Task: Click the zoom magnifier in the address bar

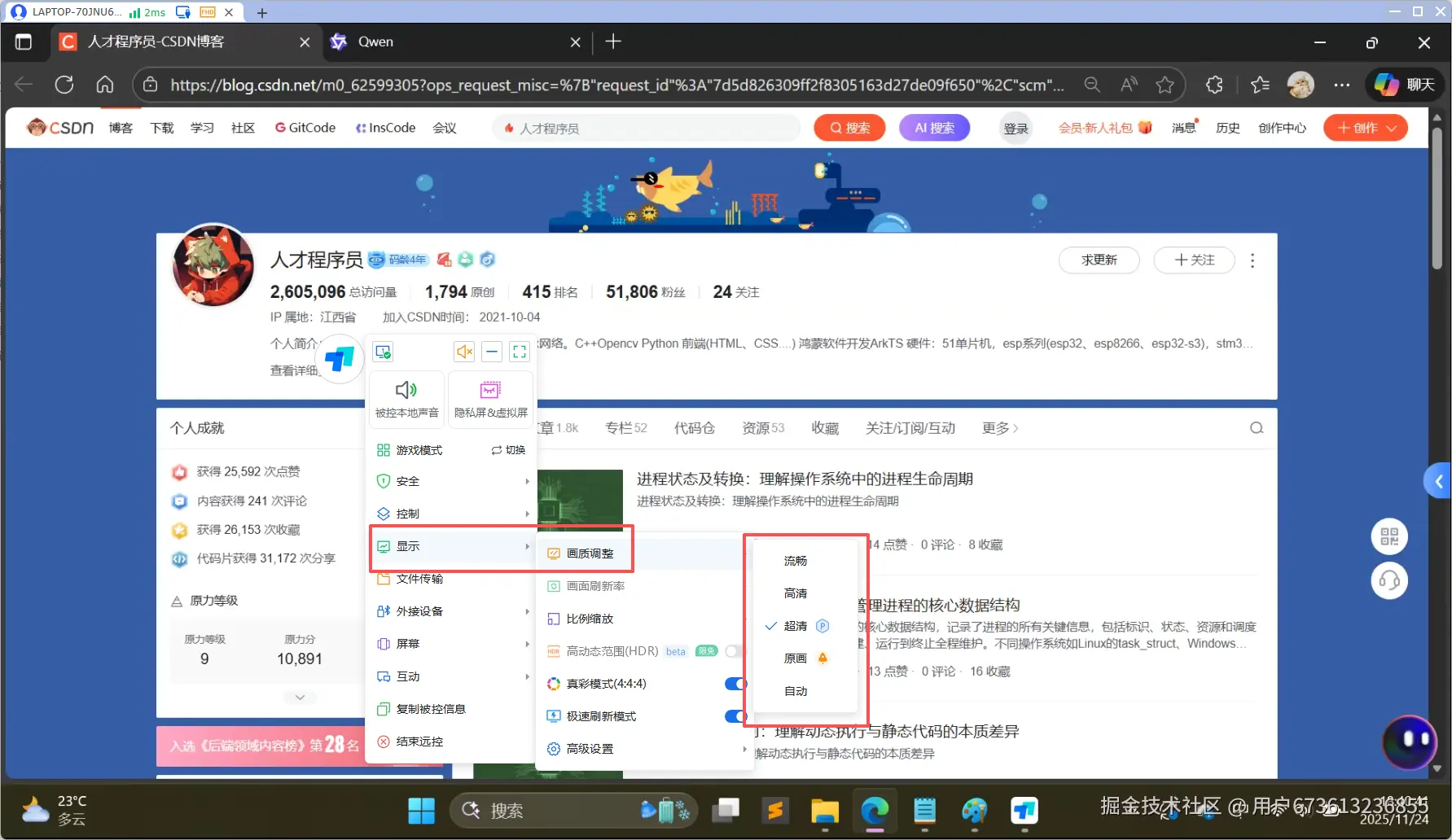Action: [x=1092, y=85]
